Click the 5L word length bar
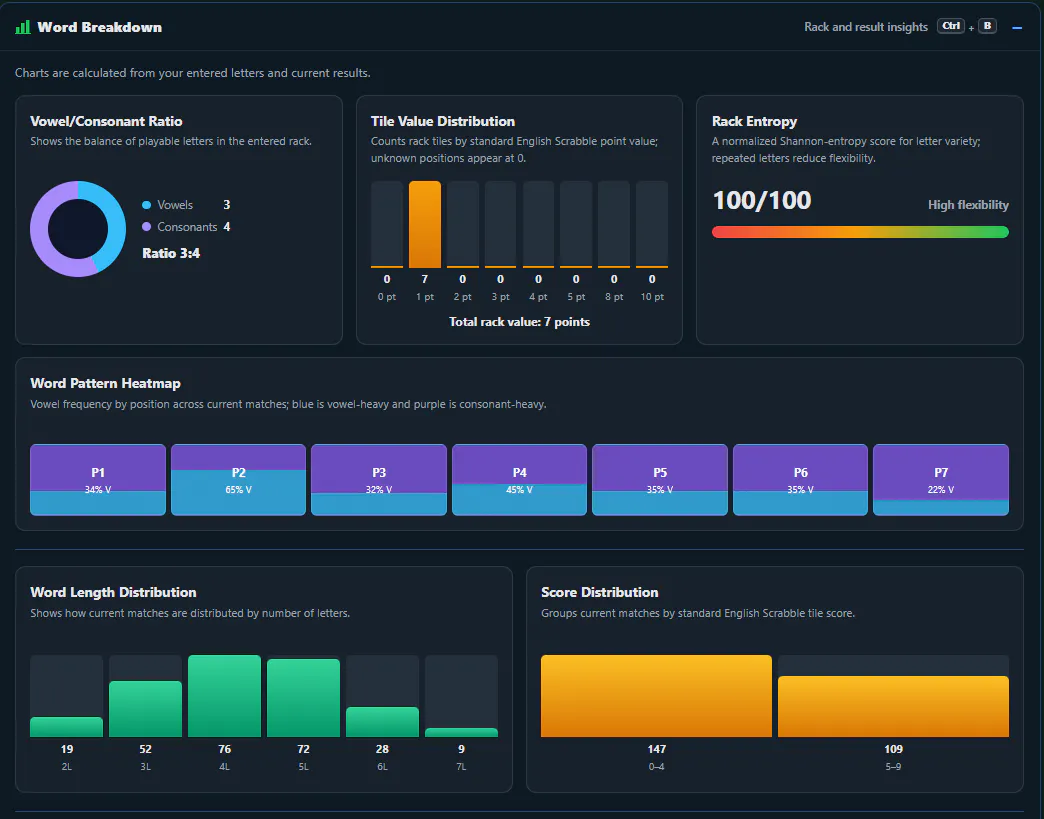Screen dimensions: 1044x819 [x=304, y=696]
